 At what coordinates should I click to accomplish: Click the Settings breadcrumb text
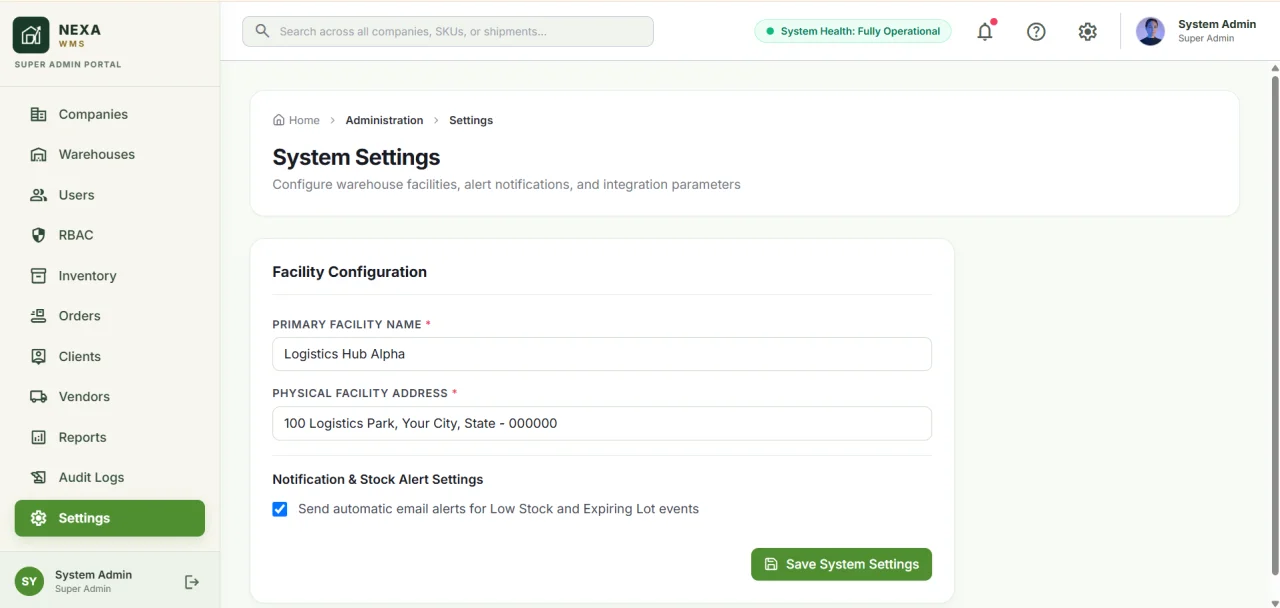click(471, 120)
